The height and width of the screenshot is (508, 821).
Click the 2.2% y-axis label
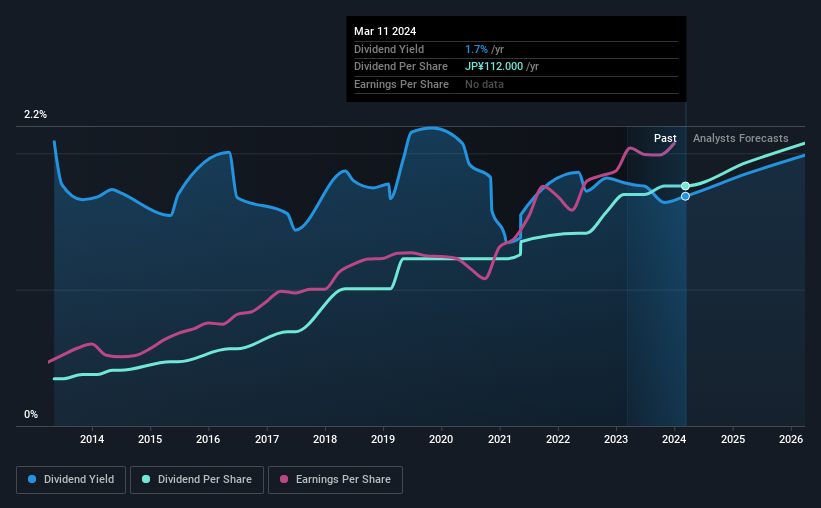point(35,114)
